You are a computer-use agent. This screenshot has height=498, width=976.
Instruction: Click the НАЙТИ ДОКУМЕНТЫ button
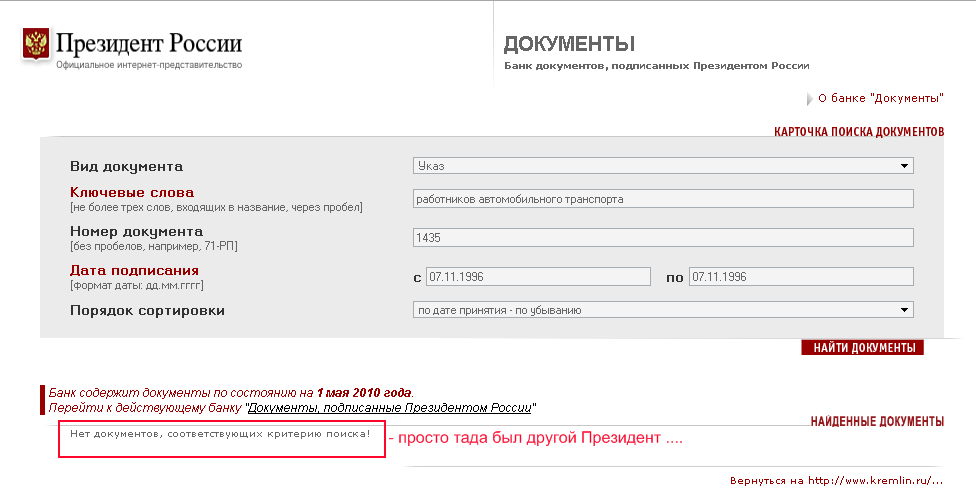tap(863, 348)
